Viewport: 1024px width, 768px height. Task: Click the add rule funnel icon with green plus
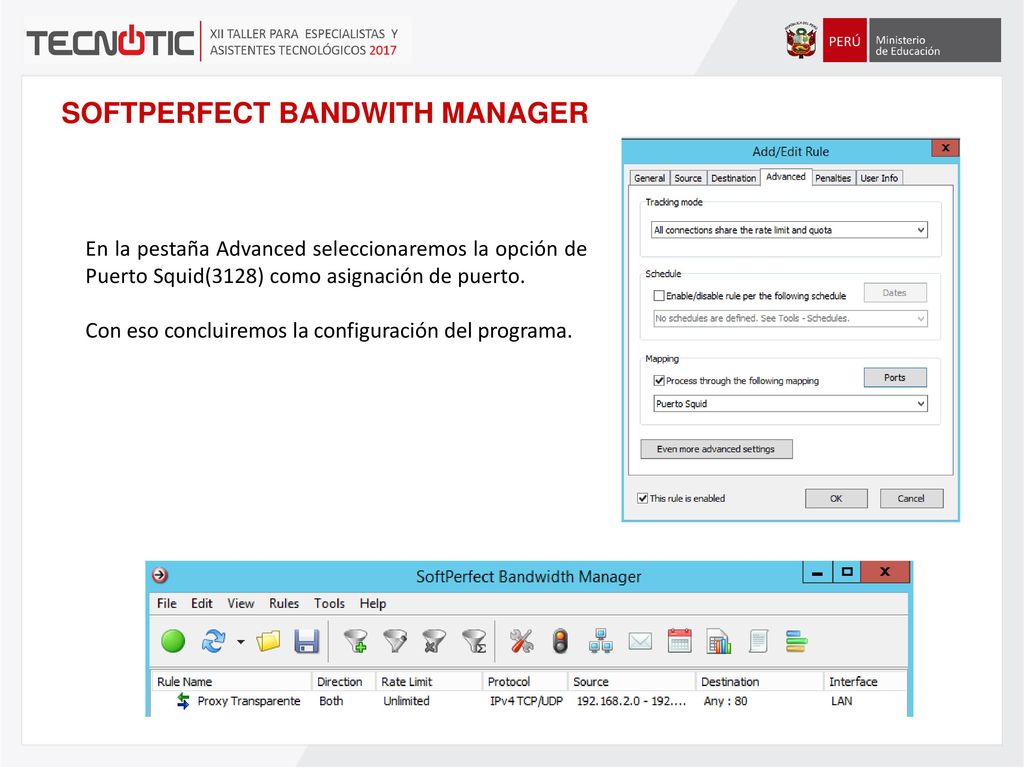click(x=356, y=641)
